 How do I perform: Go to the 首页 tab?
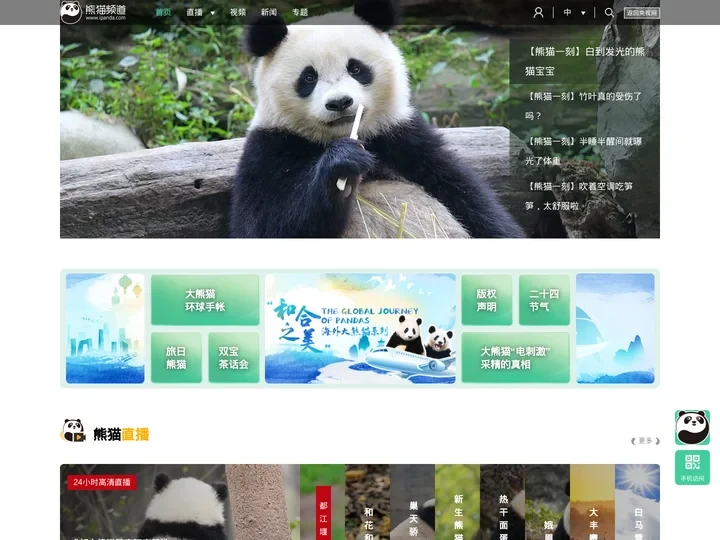(163, 12)
